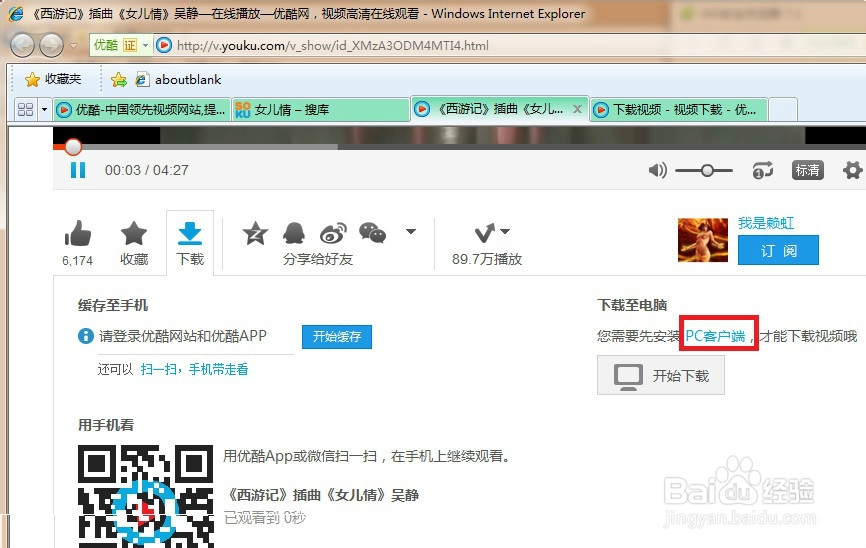Click 《西游记》插曲《女儿情》吴静 title text
This screenshot has width=866, height=548.
point(322,495)
